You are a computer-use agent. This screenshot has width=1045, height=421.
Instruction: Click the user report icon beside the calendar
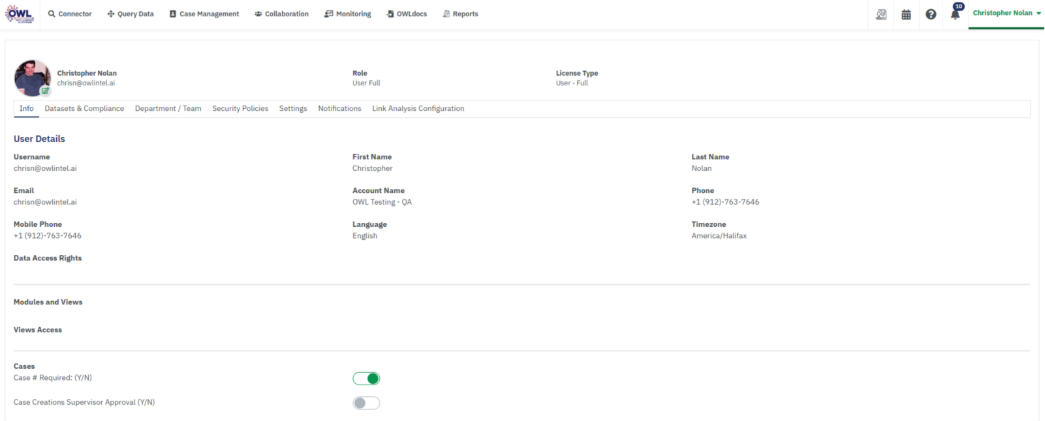pyautogui.click(x=881, y=14)
